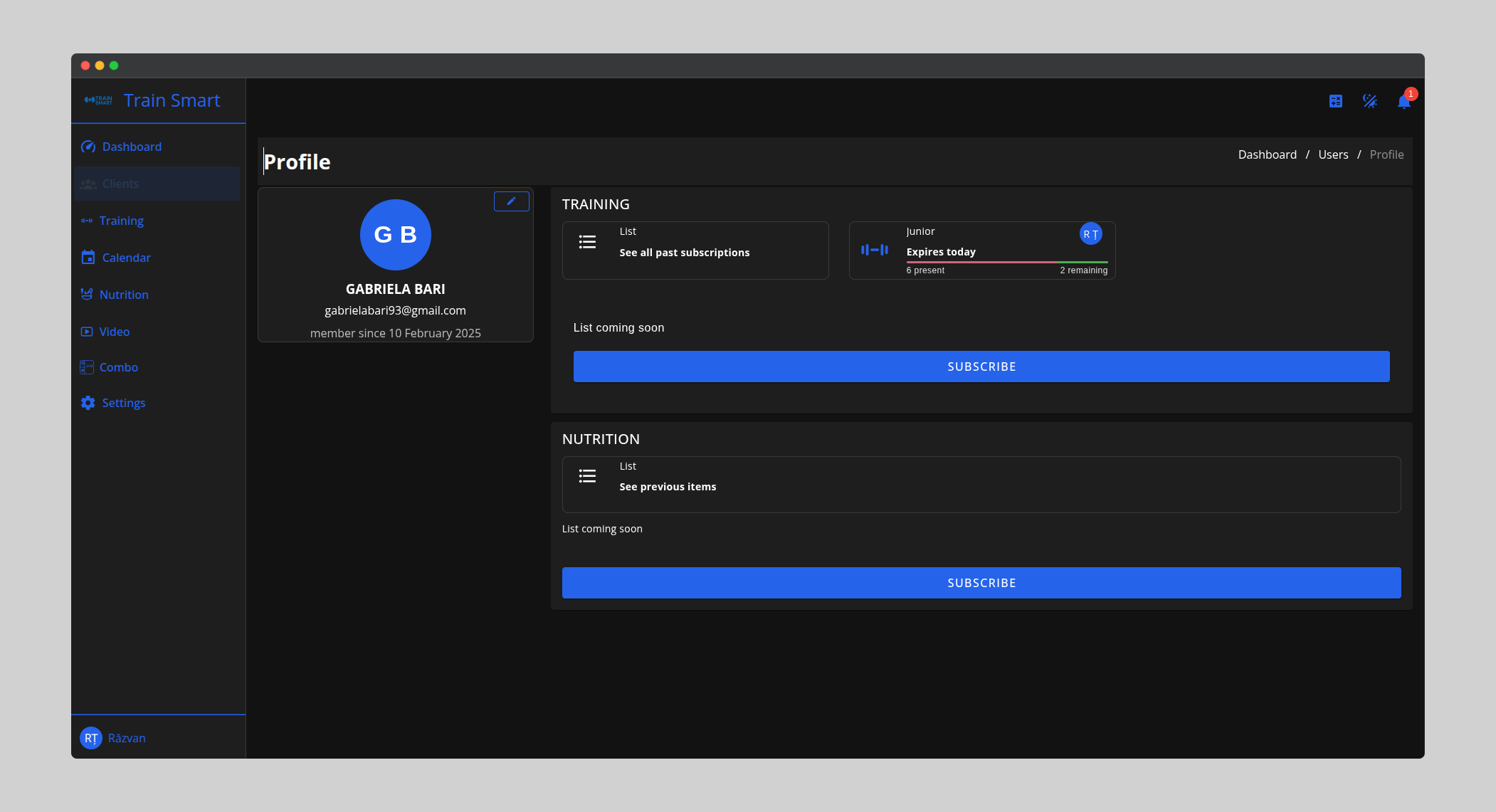Select the Dashboard speedometer icon
This screenshot has width=1496, height=812.
point(88,147)
